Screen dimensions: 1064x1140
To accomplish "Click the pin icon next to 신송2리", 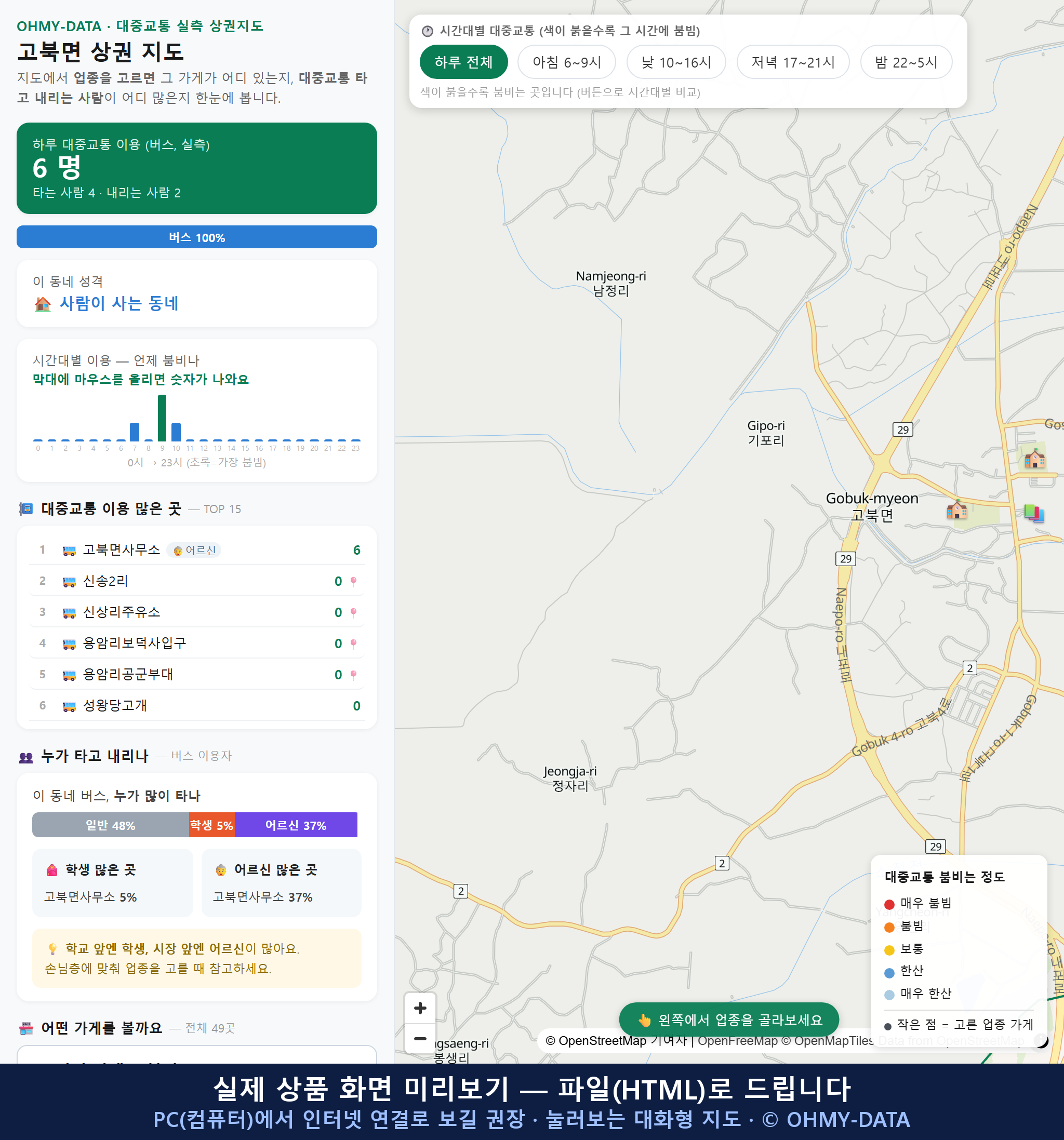I will 353,582.
